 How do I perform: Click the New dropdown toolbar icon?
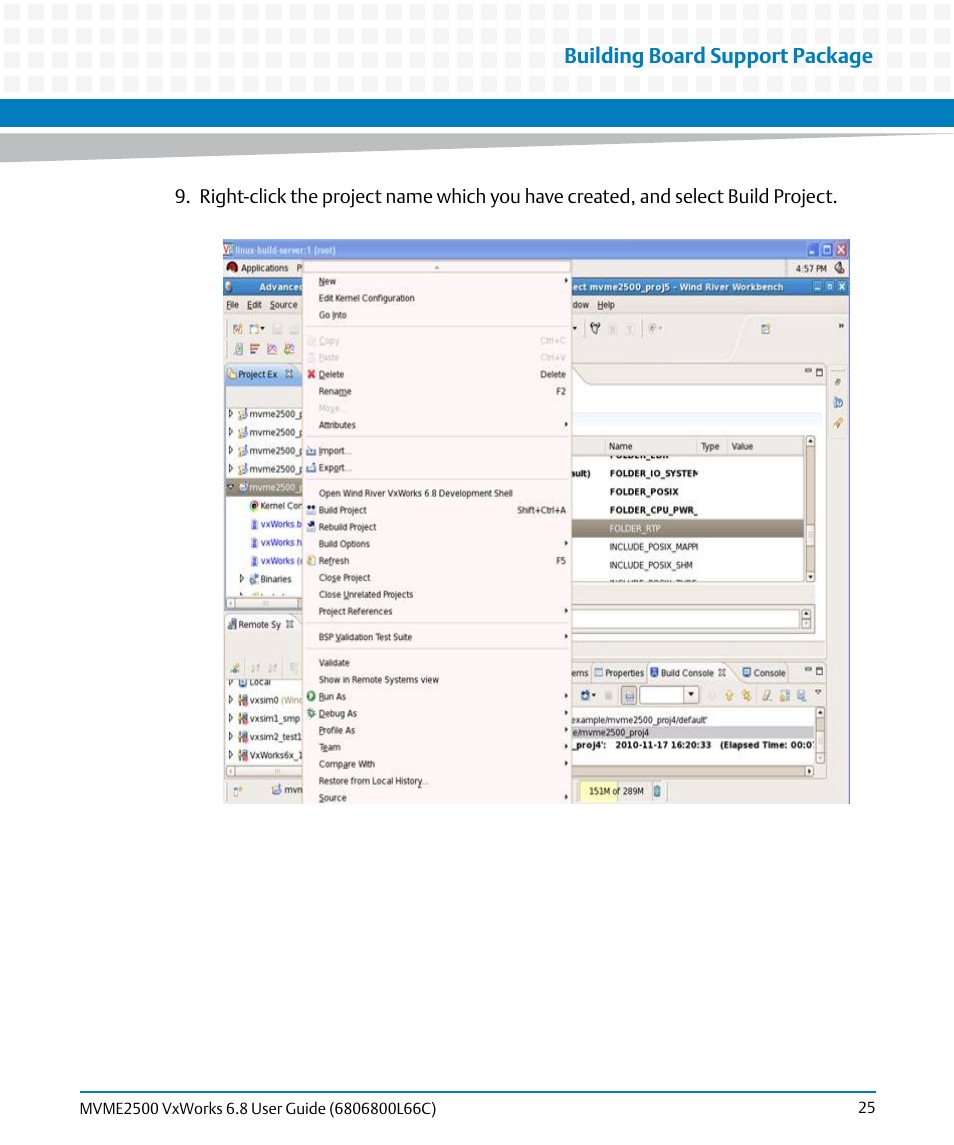(256, 329)
